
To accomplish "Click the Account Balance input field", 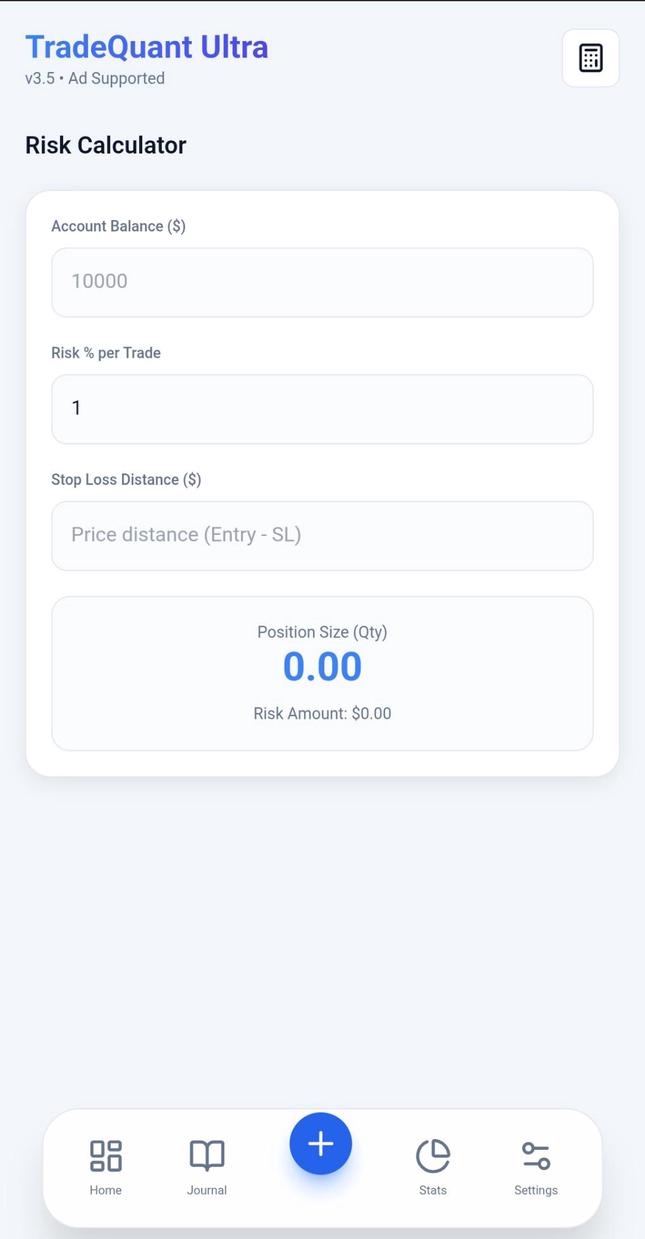I will click(322, 281).
